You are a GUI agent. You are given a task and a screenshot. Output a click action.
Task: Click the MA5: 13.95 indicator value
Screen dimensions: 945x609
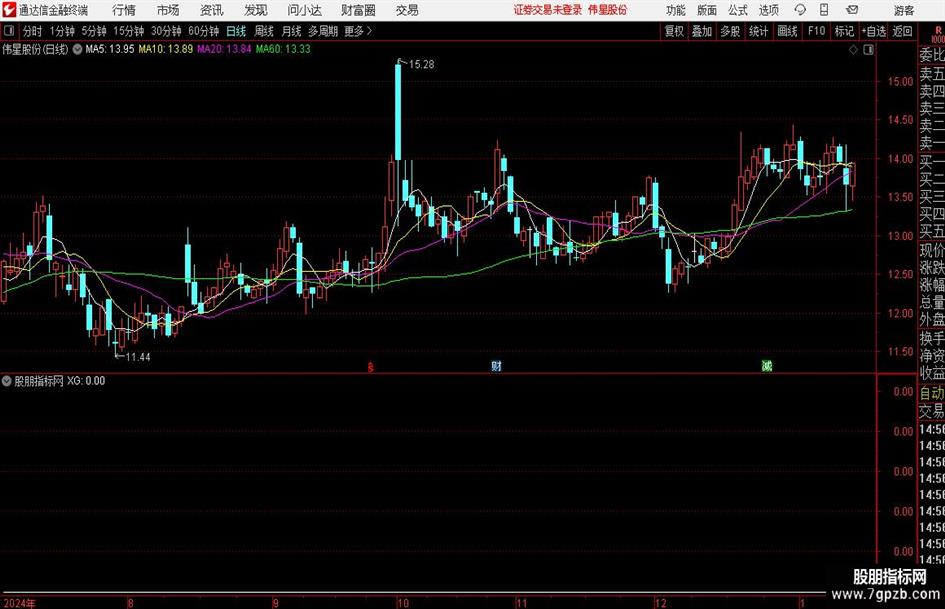110,49
